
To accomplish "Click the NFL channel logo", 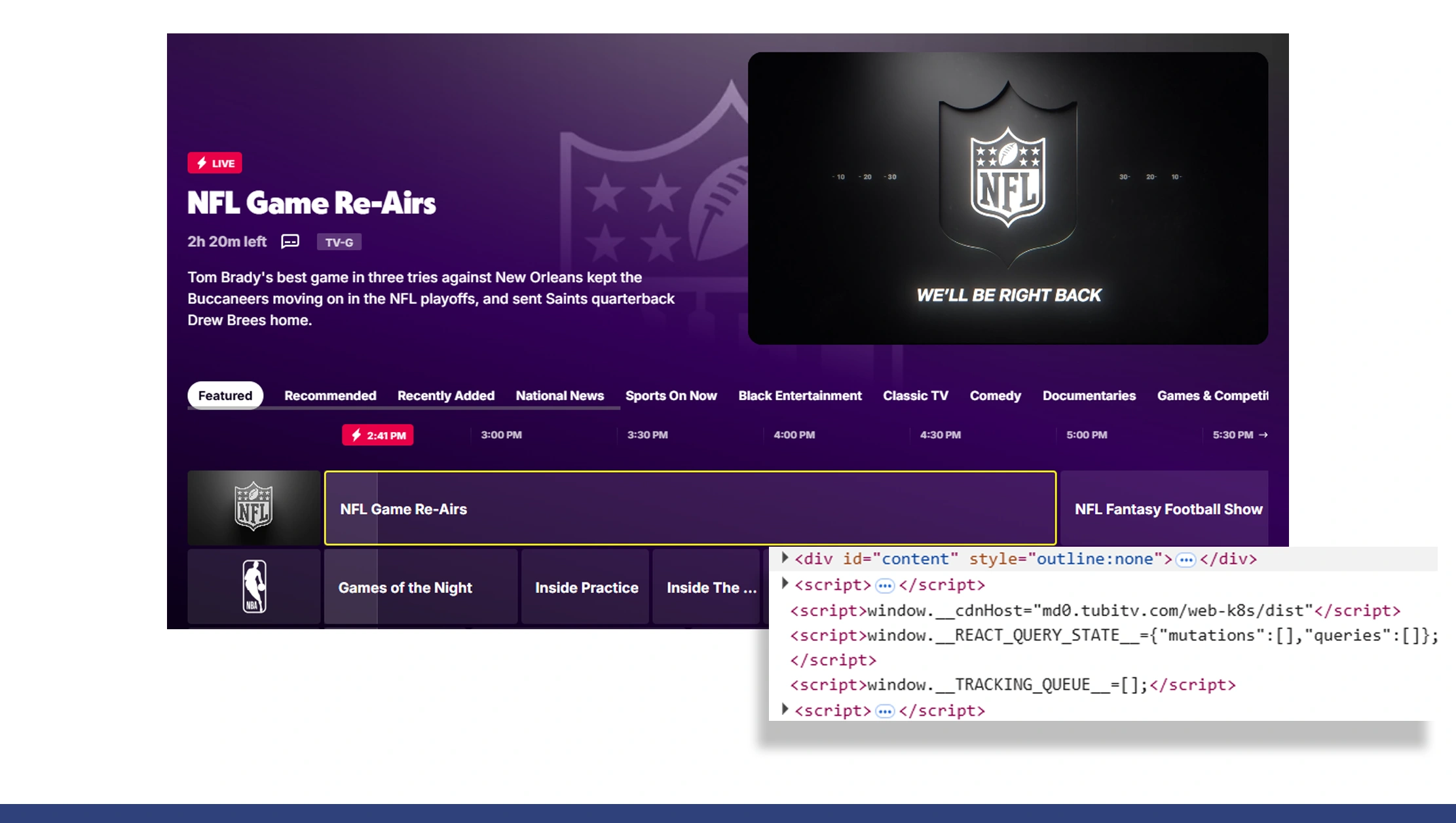I will click(x=253, y=507).
